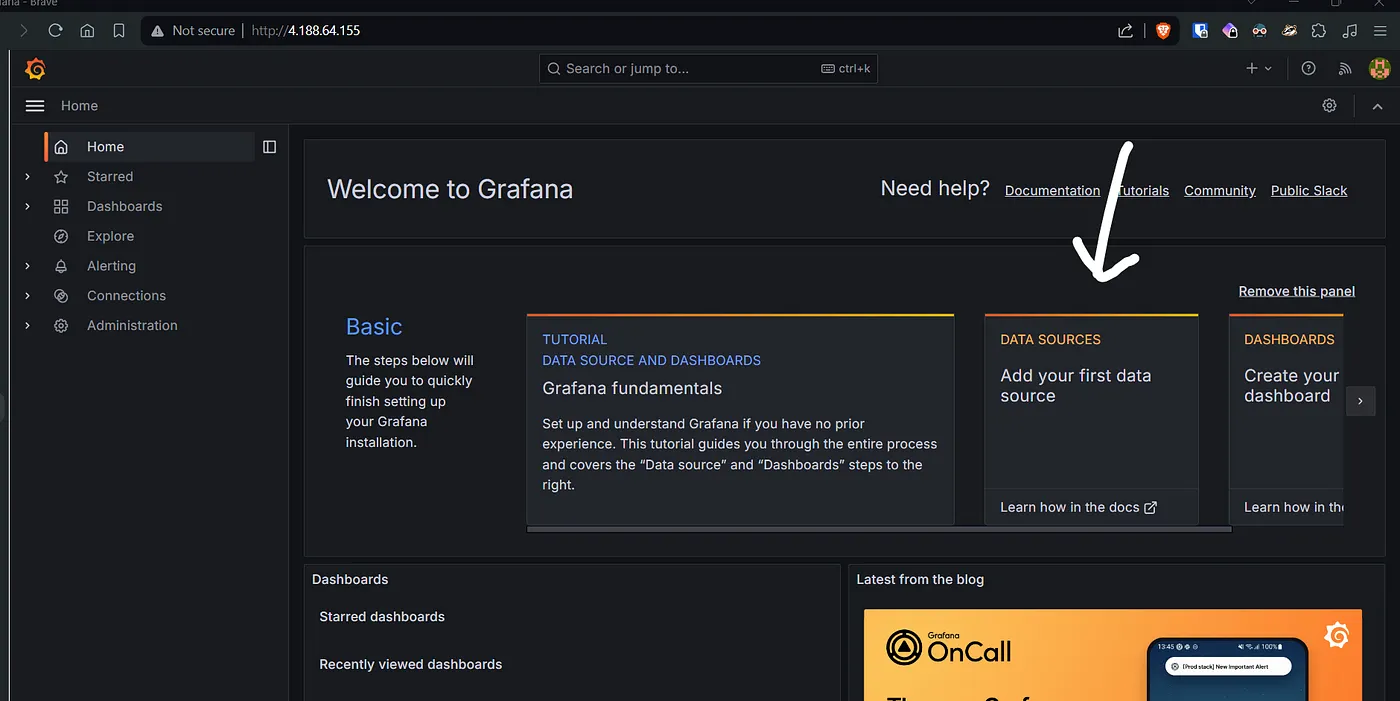Open the purple tag lock extension icon
This screenshot has width=1400, height=701.
(x=1229, y=31)
